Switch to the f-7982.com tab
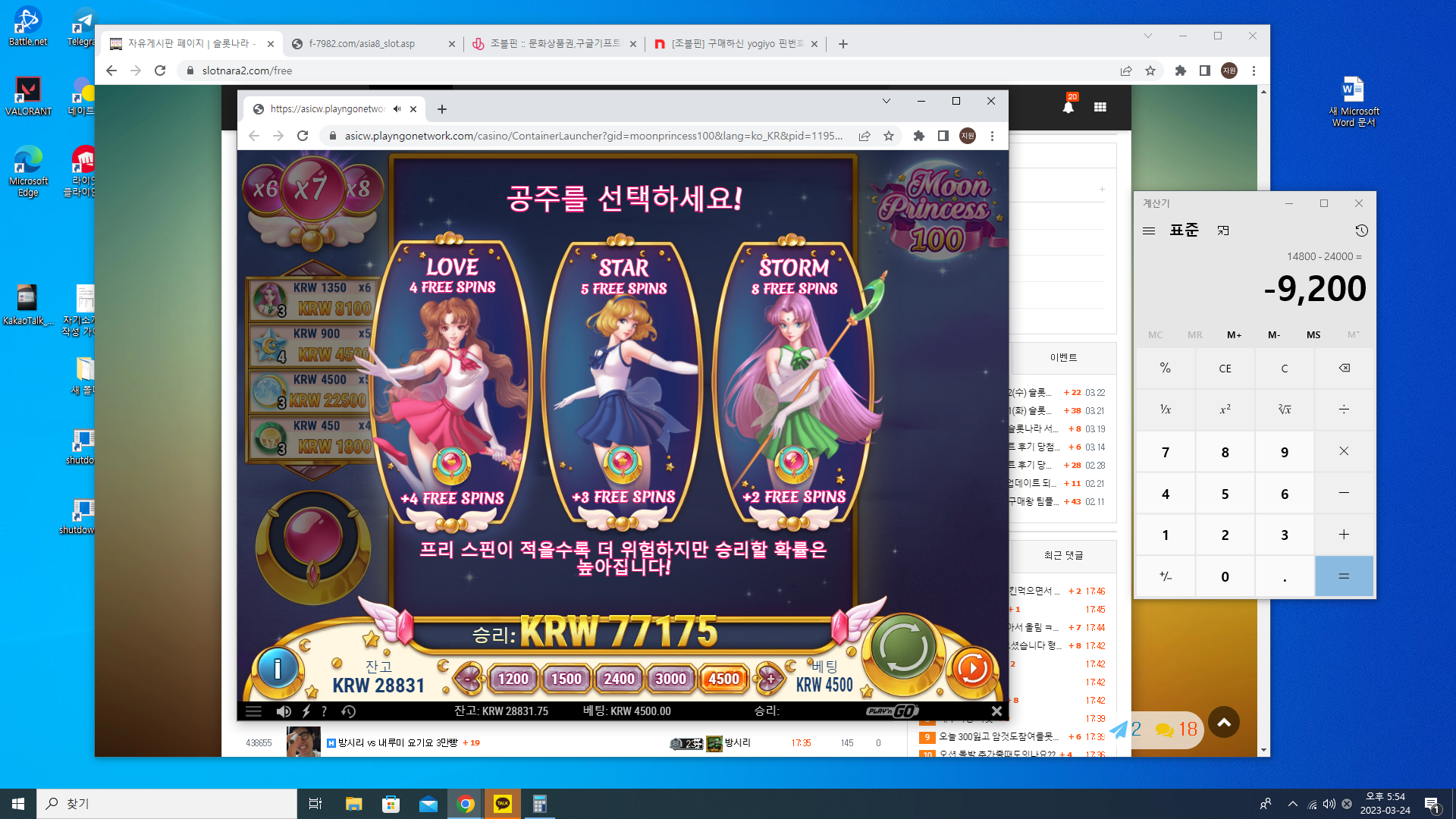Image resolution: width=1456 pixels, height=819 pixels. pos(373,44)
